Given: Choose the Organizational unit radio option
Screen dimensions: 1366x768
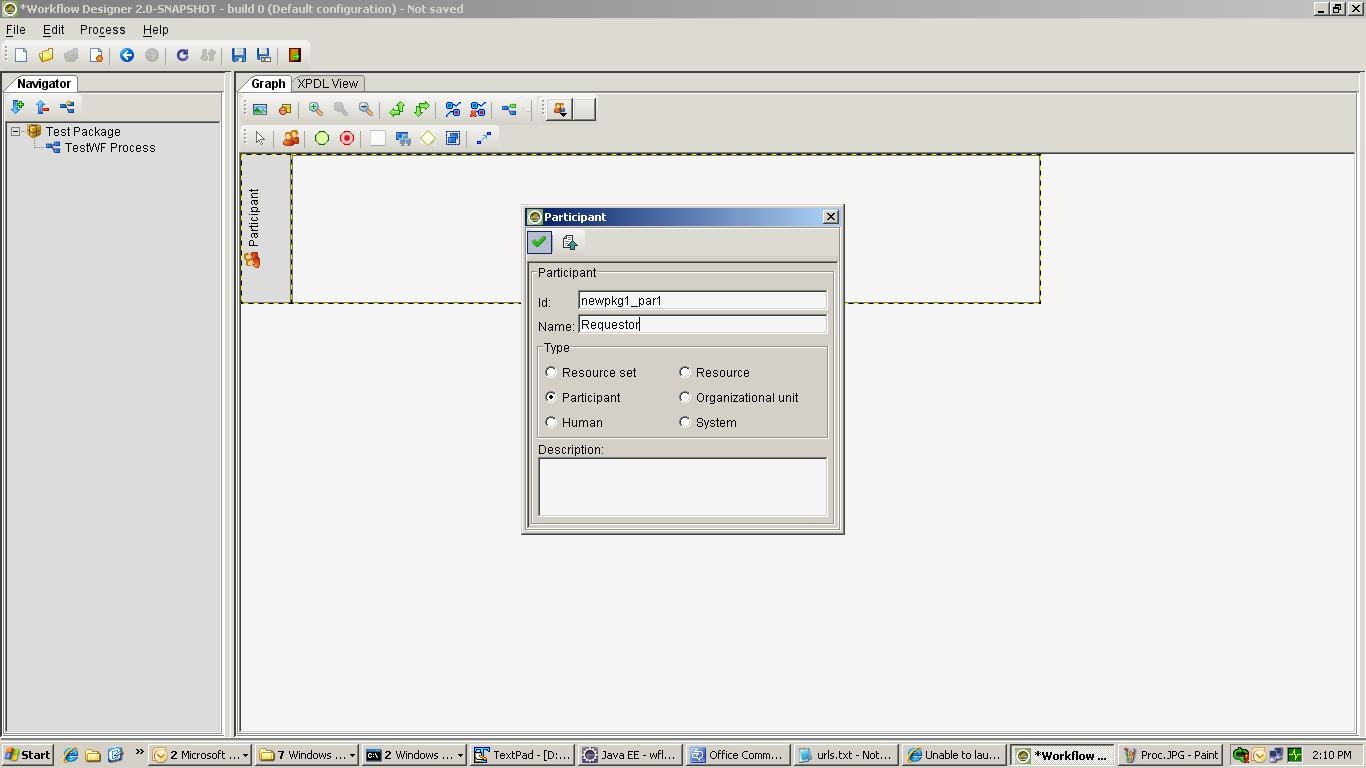Looking at the screenshot, I should [685, 397].
